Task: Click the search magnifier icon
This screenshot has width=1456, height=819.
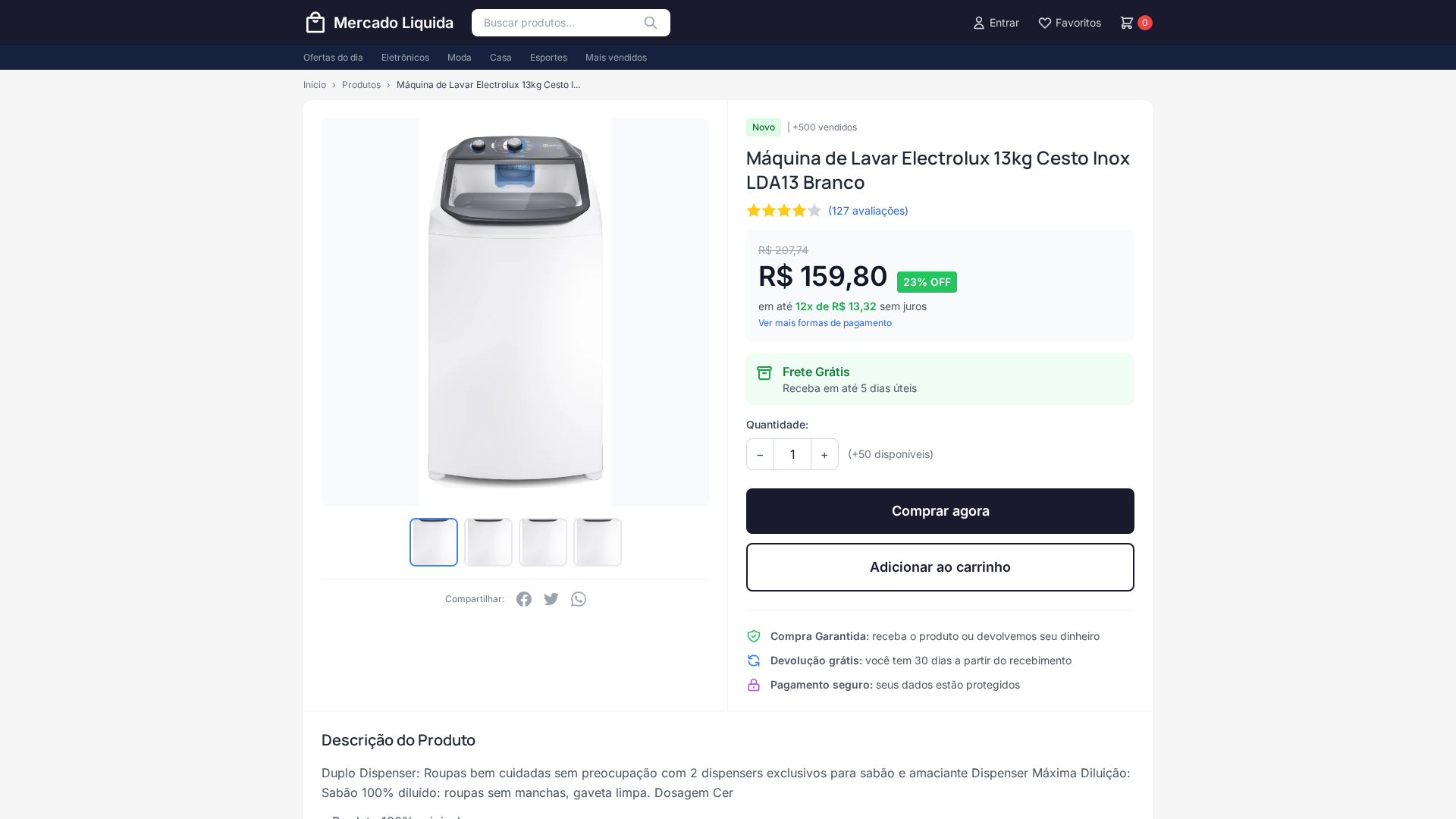Action: (x=651, y=23)
